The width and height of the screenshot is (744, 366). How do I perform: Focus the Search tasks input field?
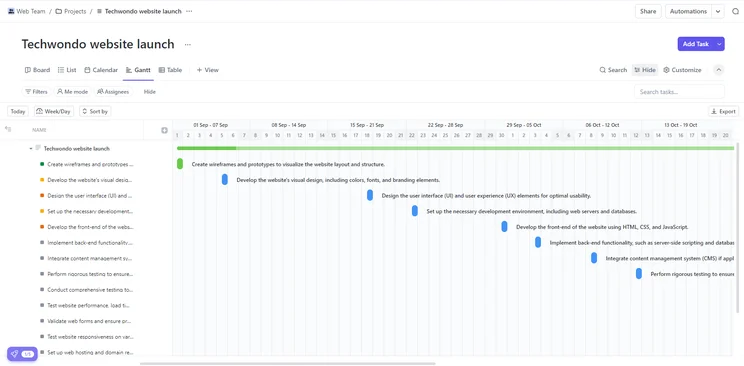click(679, 92)
